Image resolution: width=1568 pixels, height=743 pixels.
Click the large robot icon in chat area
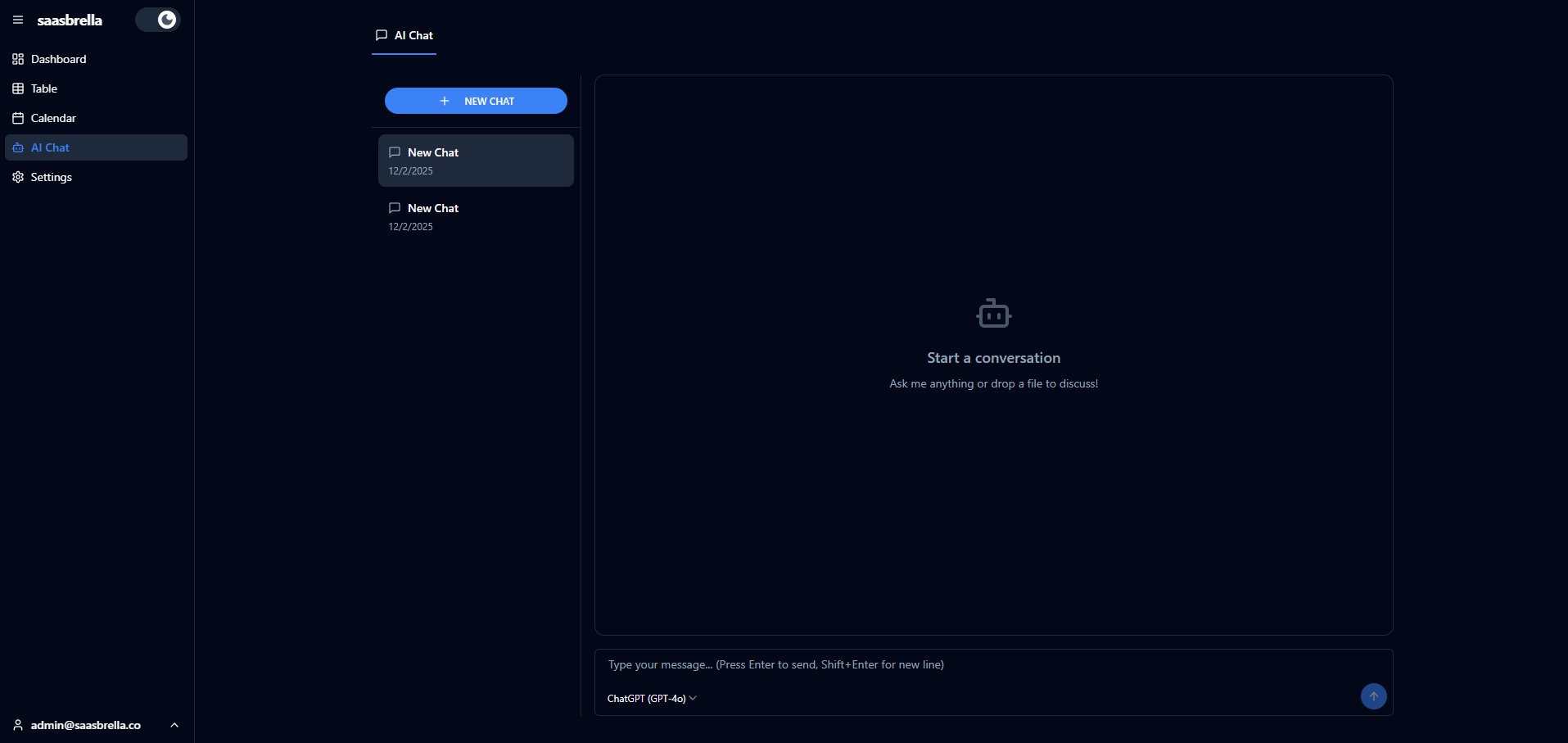tap(993, 314)
